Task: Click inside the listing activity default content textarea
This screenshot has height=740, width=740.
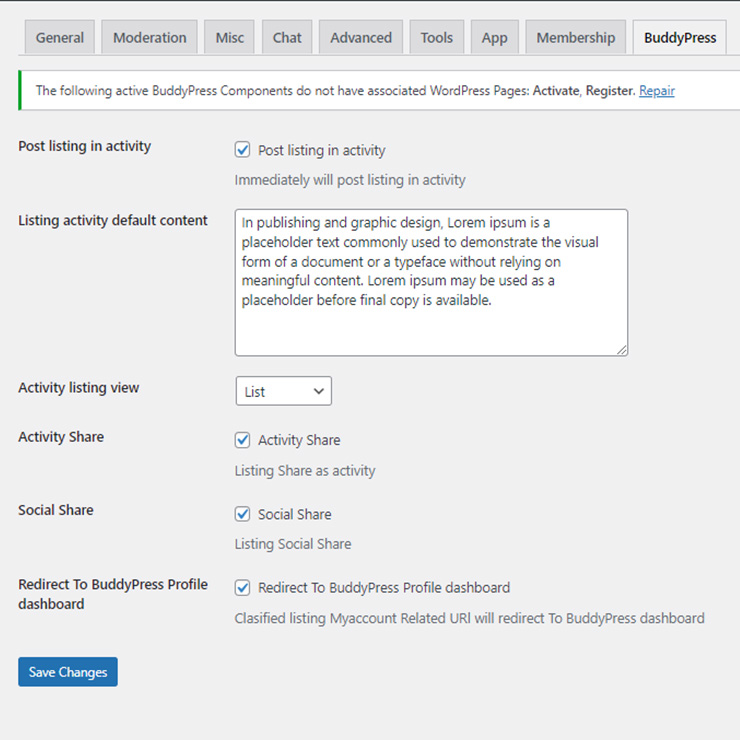Action: coord(431,282)
